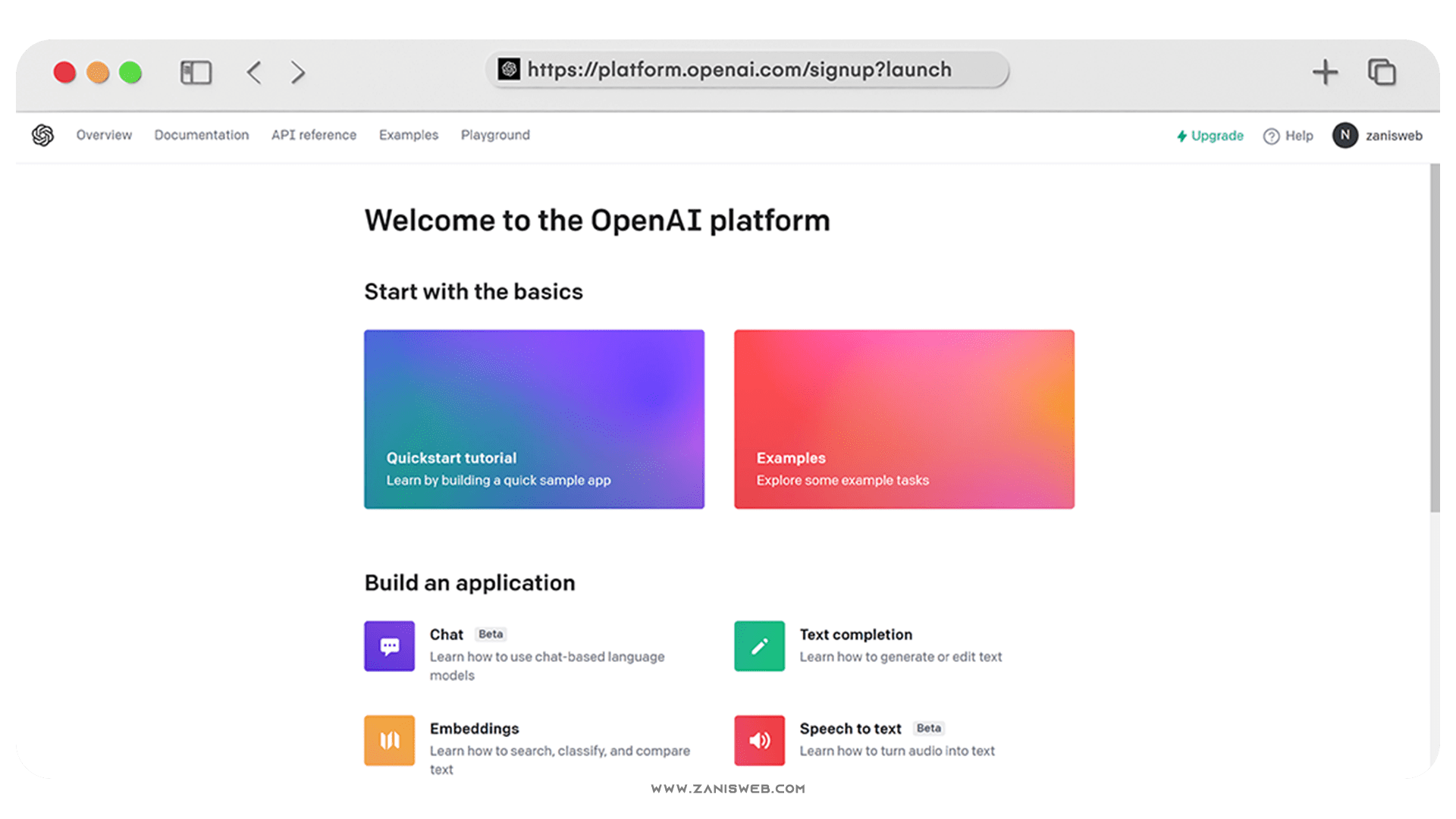Go forward with the browser forward arrow
The height and width of the screenshot is (819, 1456).
(x=298, y=73)
